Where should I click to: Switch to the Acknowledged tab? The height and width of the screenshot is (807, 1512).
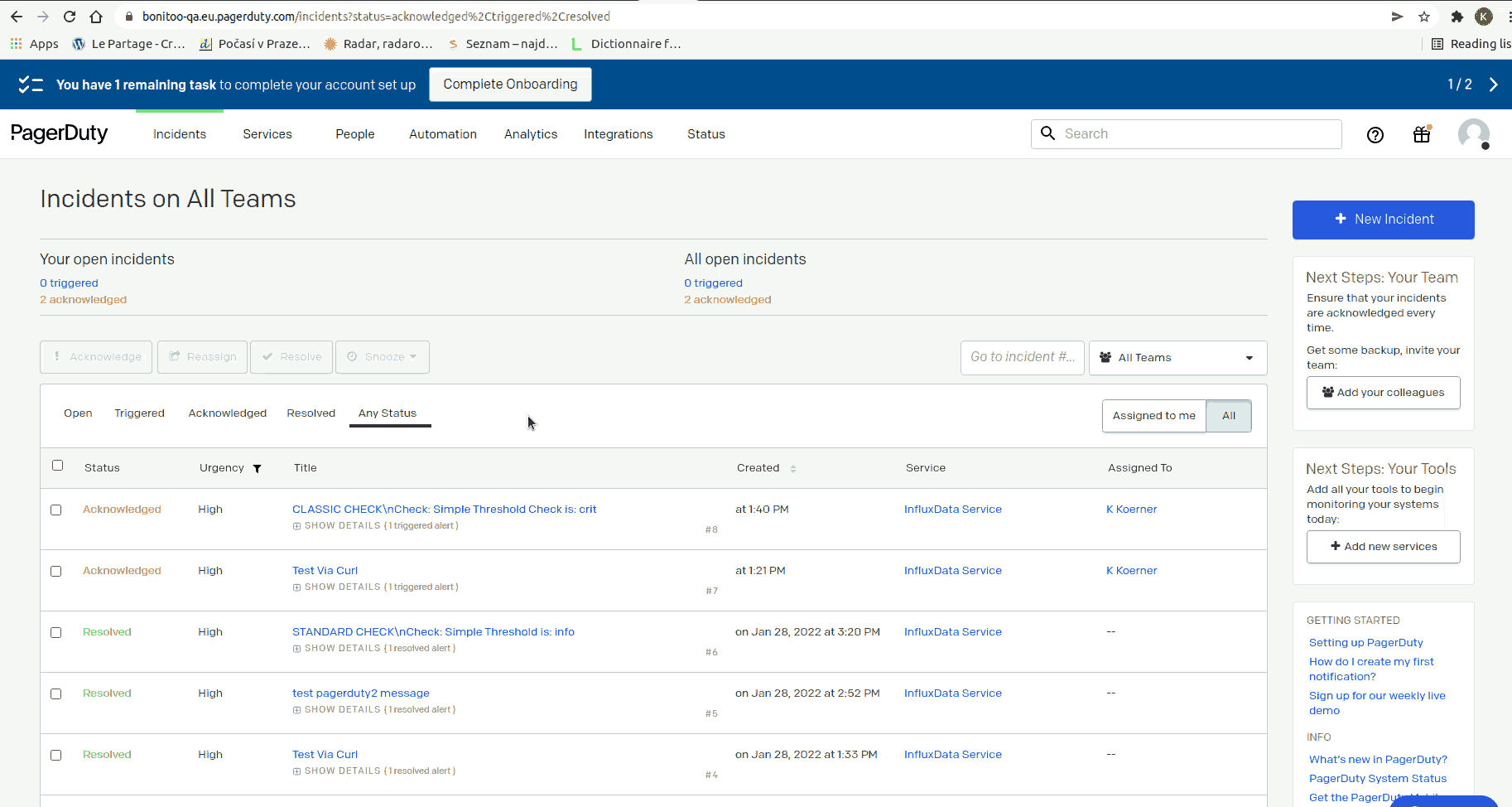(228, 413)
